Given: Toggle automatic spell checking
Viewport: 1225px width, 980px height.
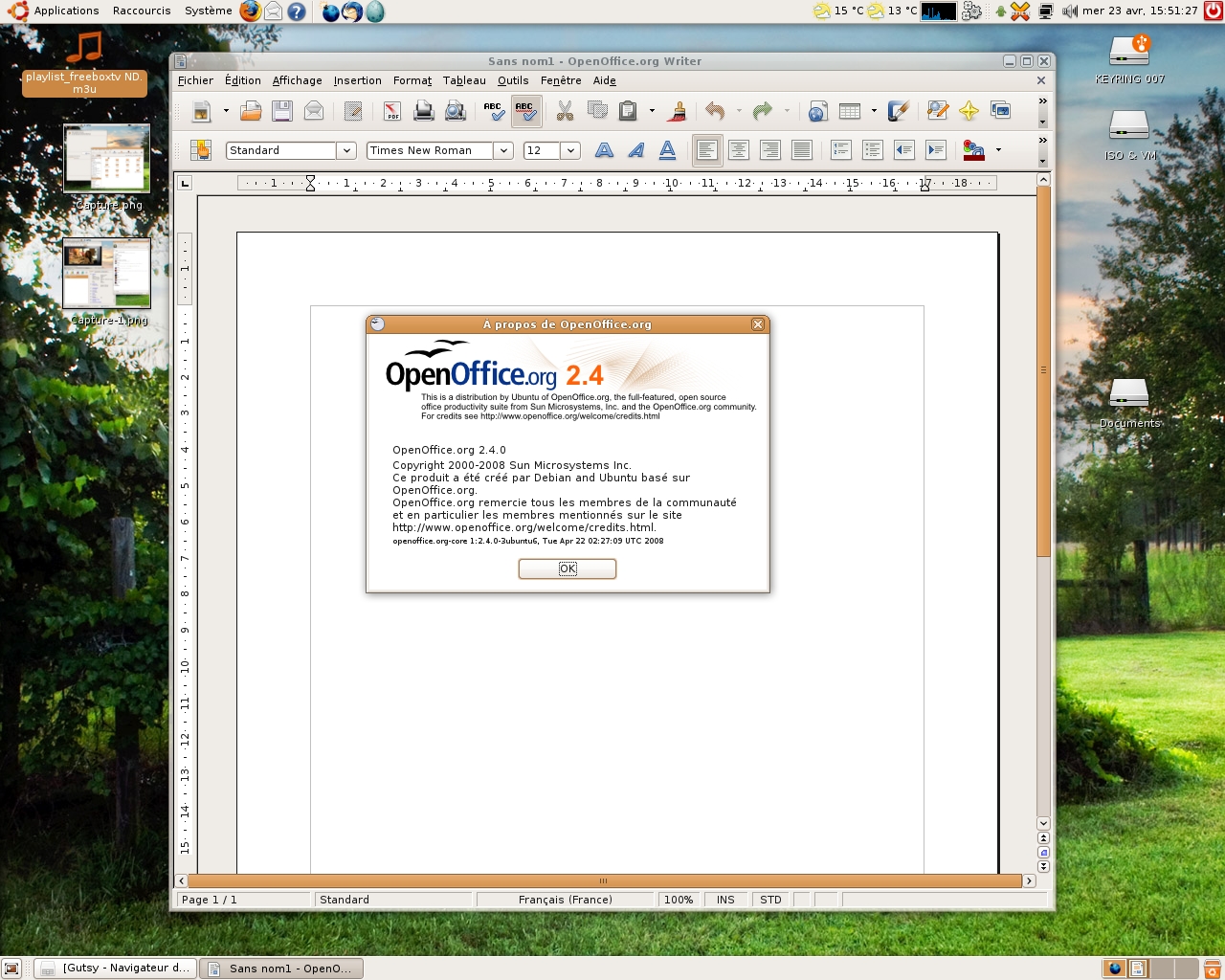Looking at the screenshot, I should coord(525,111).
